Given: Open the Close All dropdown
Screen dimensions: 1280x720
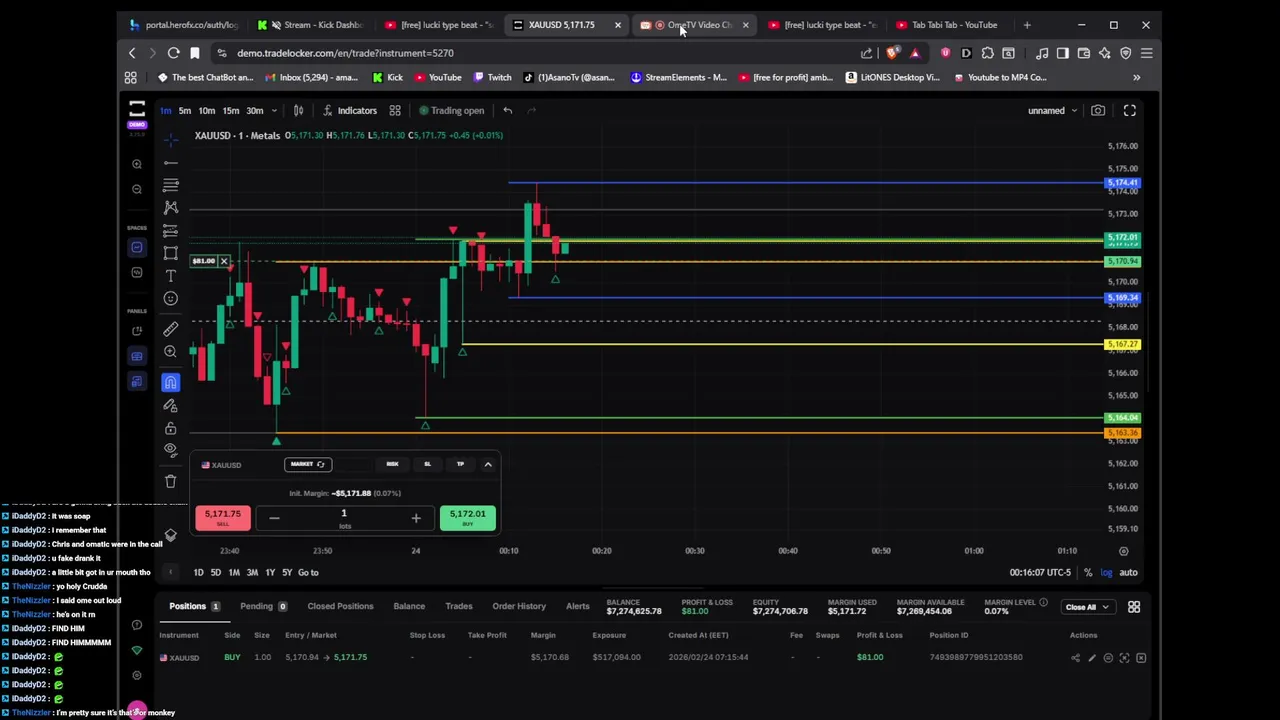Looking at the screenshot, I should point(1087,607).
